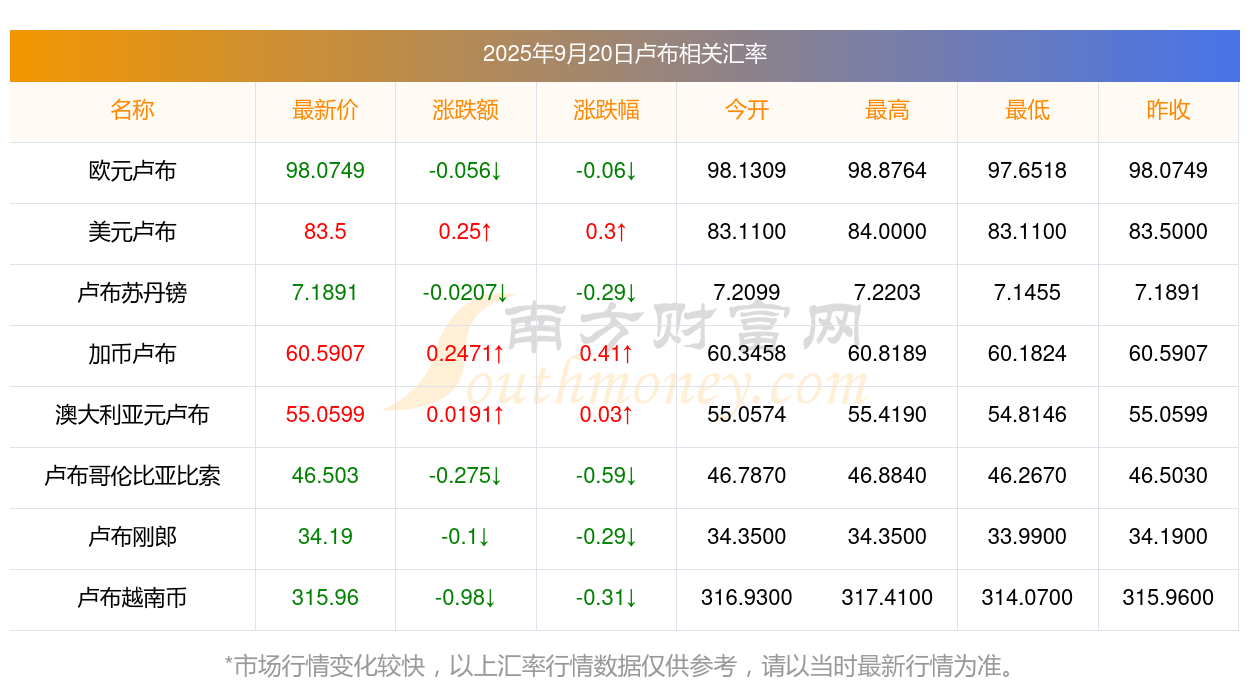The width and height of the screenshot is (1250, 698).
Task: Click low value 54.8146
Action: pyautogui.click(x=1028, y=415)
